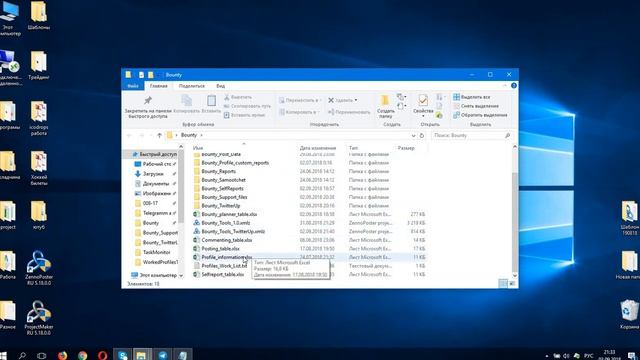Screen dimensions: 640x360
Task: Open the Recycle Bin on desktop
Action: coord(629,314)
